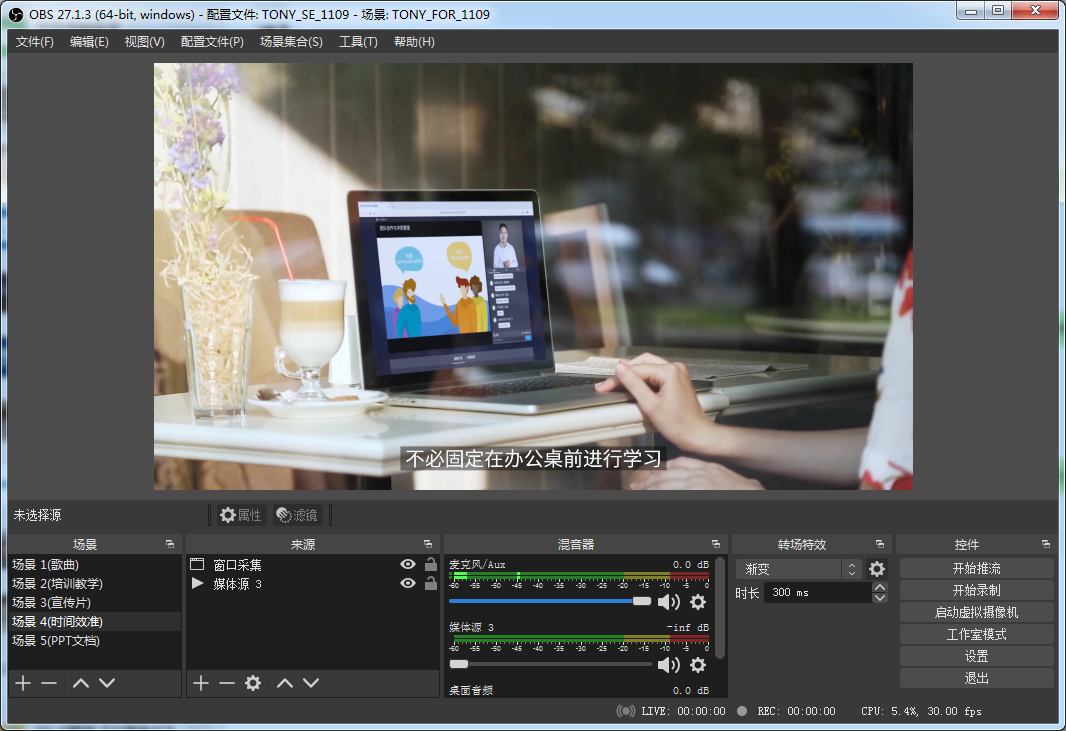Click 开始录制 to start recording
This screenshot has width=1066, height=731.
(976, 590)
